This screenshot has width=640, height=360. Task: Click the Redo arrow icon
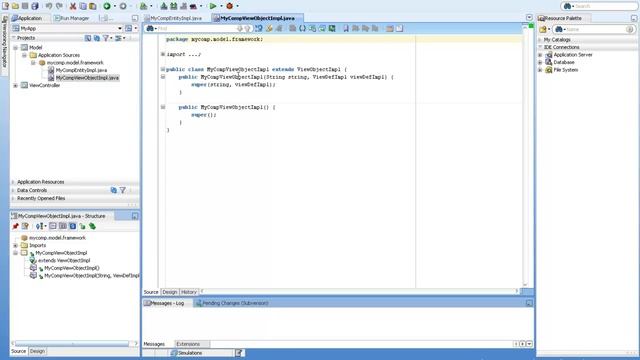59,6
